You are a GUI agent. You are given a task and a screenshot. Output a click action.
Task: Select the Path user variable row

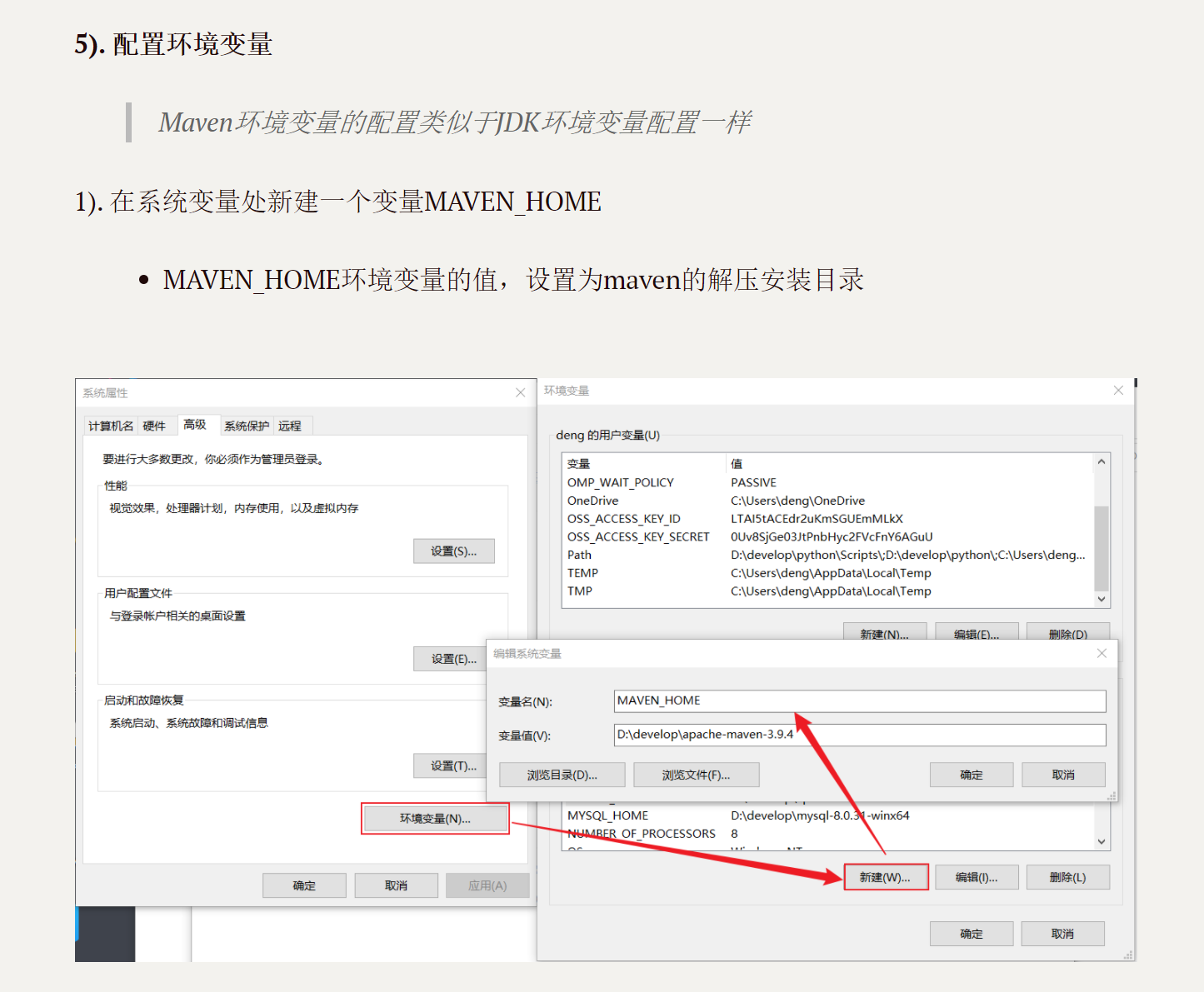[x=825, y=555]
